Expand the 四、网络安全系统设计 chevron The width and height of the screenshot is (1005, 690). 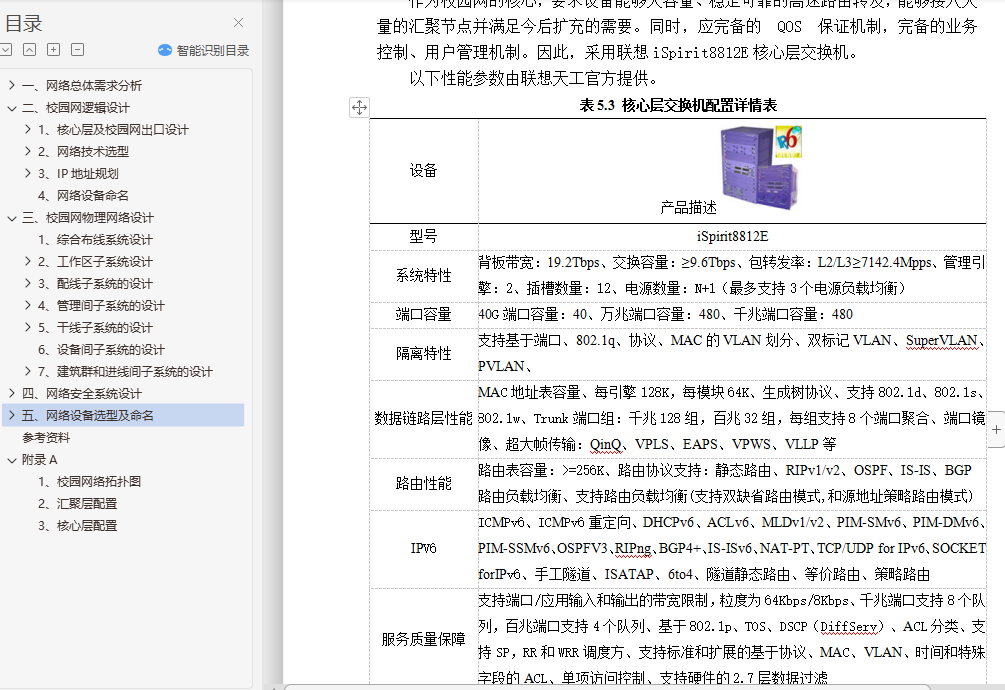12,393
